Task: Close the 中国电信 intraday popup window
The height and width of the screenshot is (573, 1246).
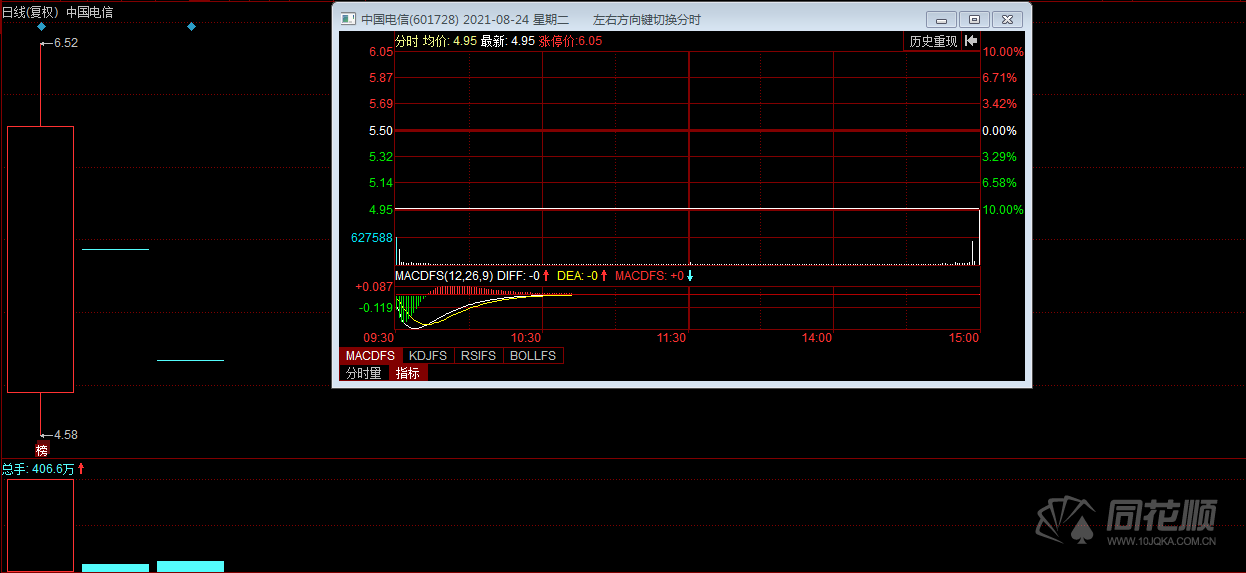Action: pyautogui.click(x=1008, y=19)
